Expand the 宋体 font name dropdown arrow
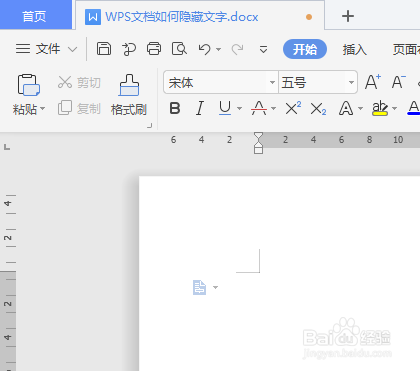Image resolution: width=420 pixels, height=371 pixels. tap(272, 82)
